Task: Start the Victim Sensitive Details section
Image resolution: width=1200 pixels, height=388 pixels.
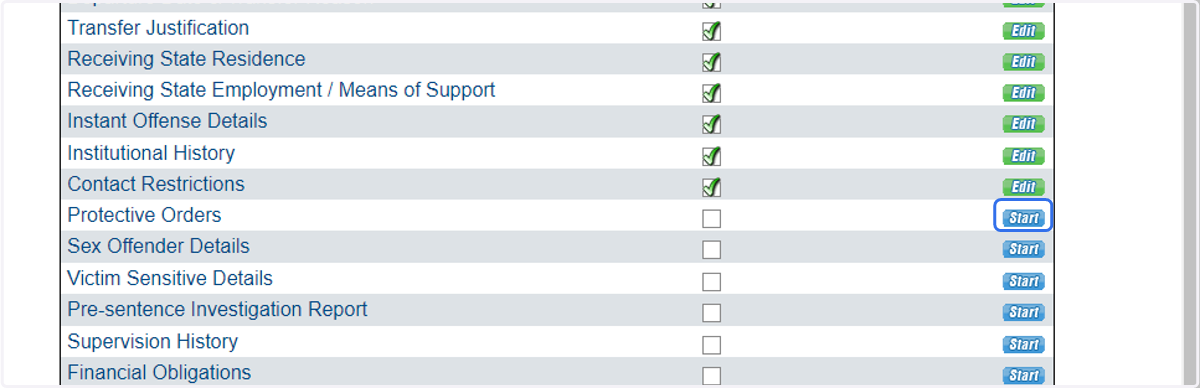Action: pos(1023,281)
